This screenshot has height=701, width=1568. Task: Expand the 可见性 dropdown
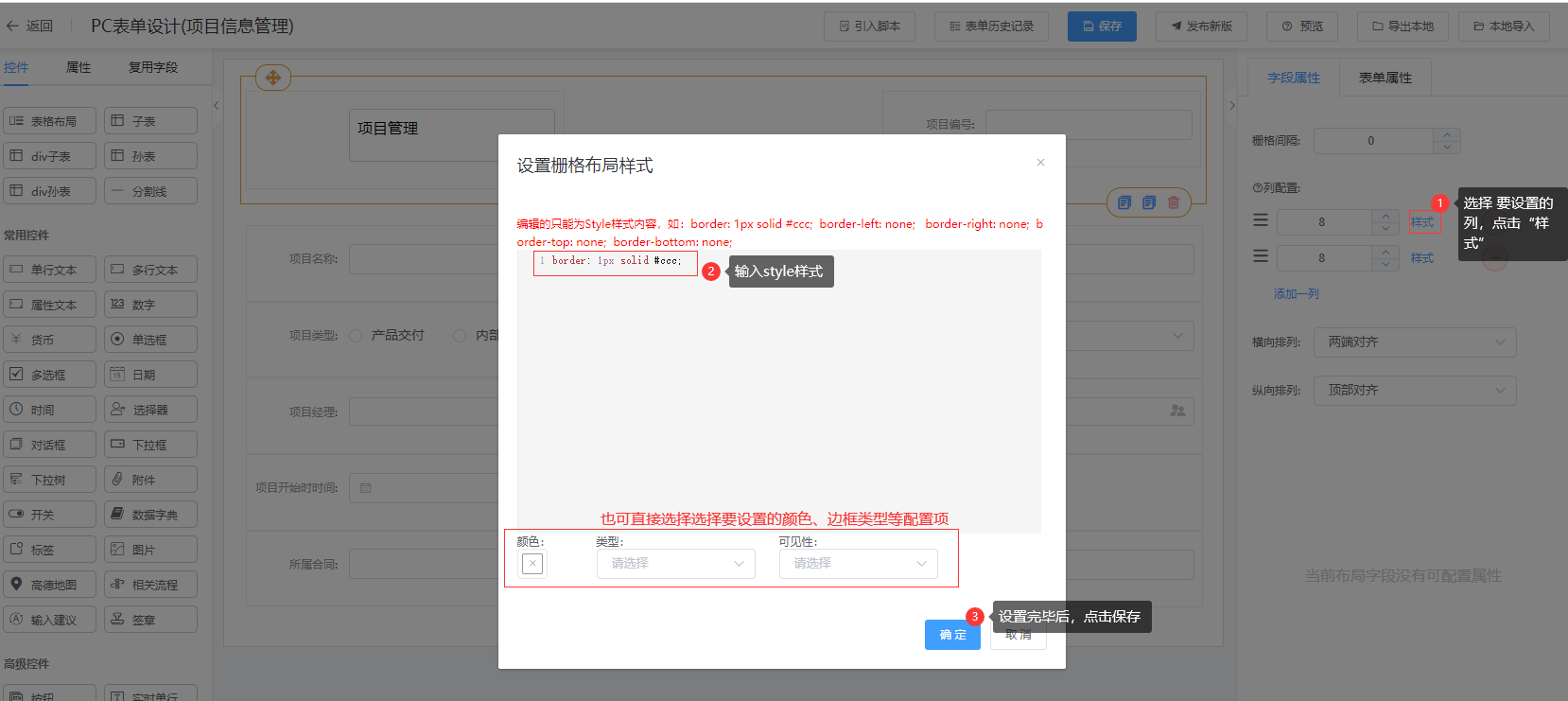coord(858,564)
